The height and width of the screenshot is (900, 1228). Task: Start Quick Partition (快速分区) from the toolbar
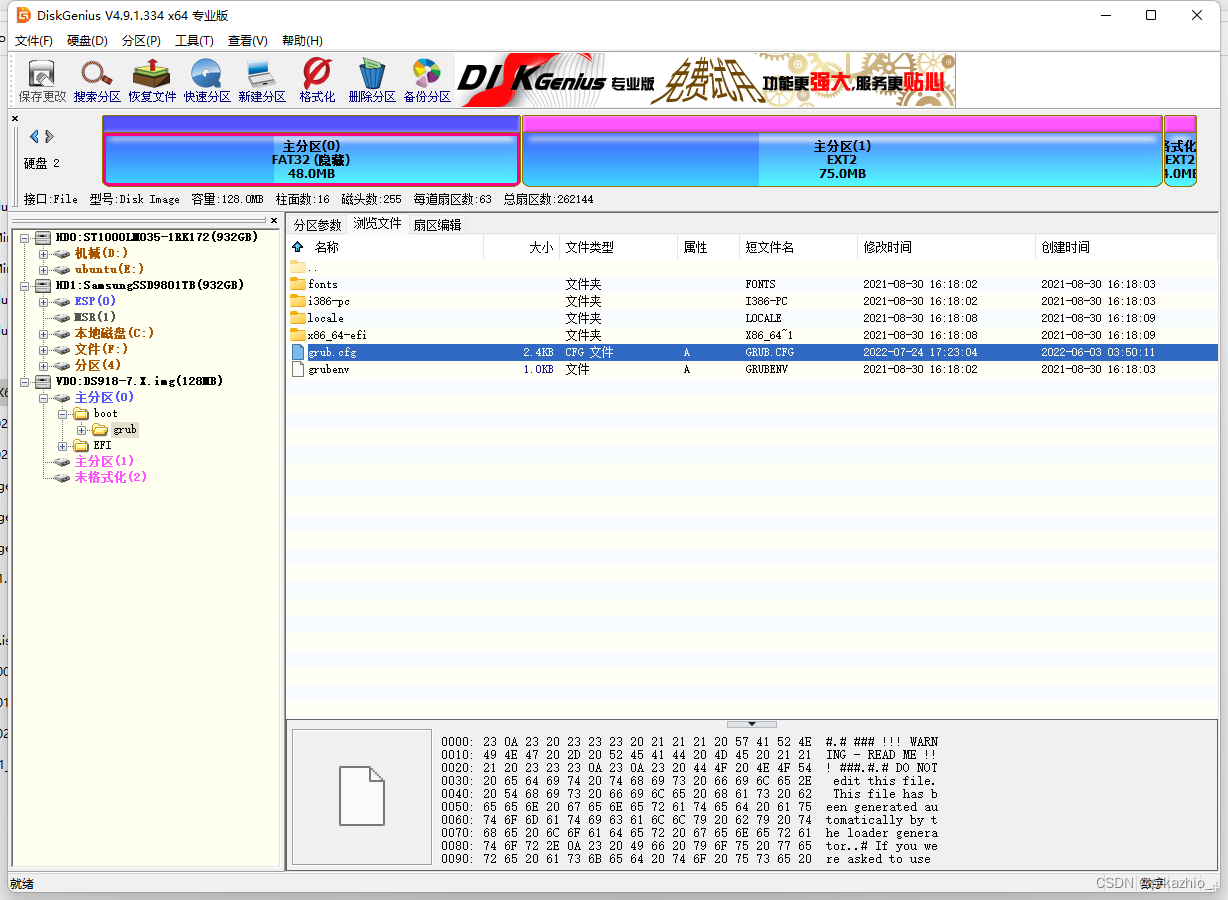click(x=207, y=81)
